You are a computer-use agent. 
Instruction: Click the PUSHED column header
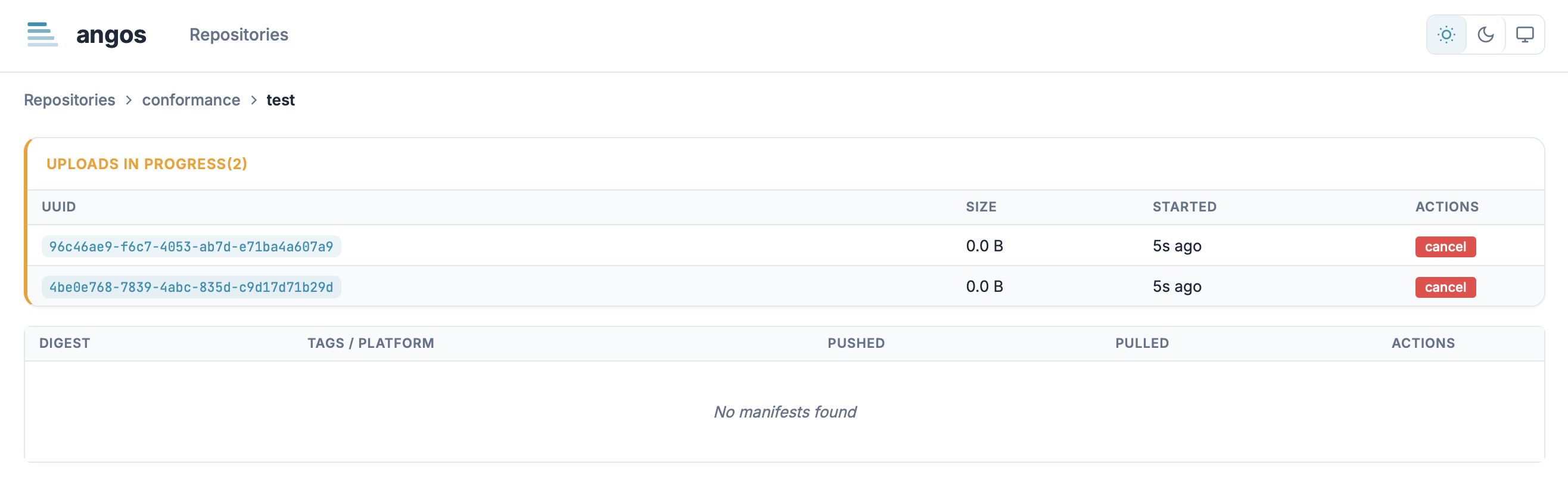(855, 344)
